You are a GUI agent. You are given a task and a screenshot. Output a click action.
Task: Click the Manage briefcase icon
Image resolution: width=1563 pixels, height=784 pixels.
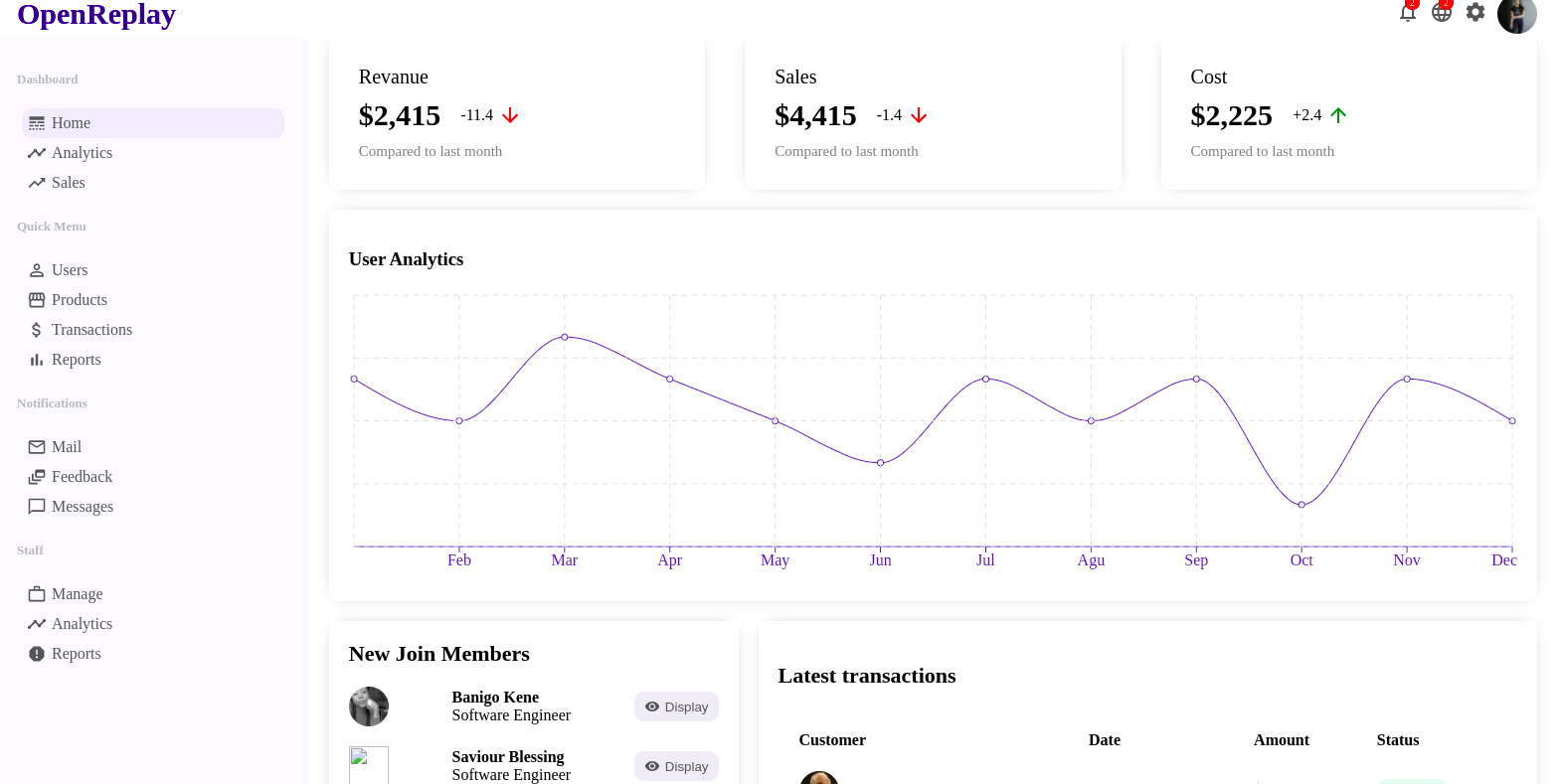coord(37,594)
